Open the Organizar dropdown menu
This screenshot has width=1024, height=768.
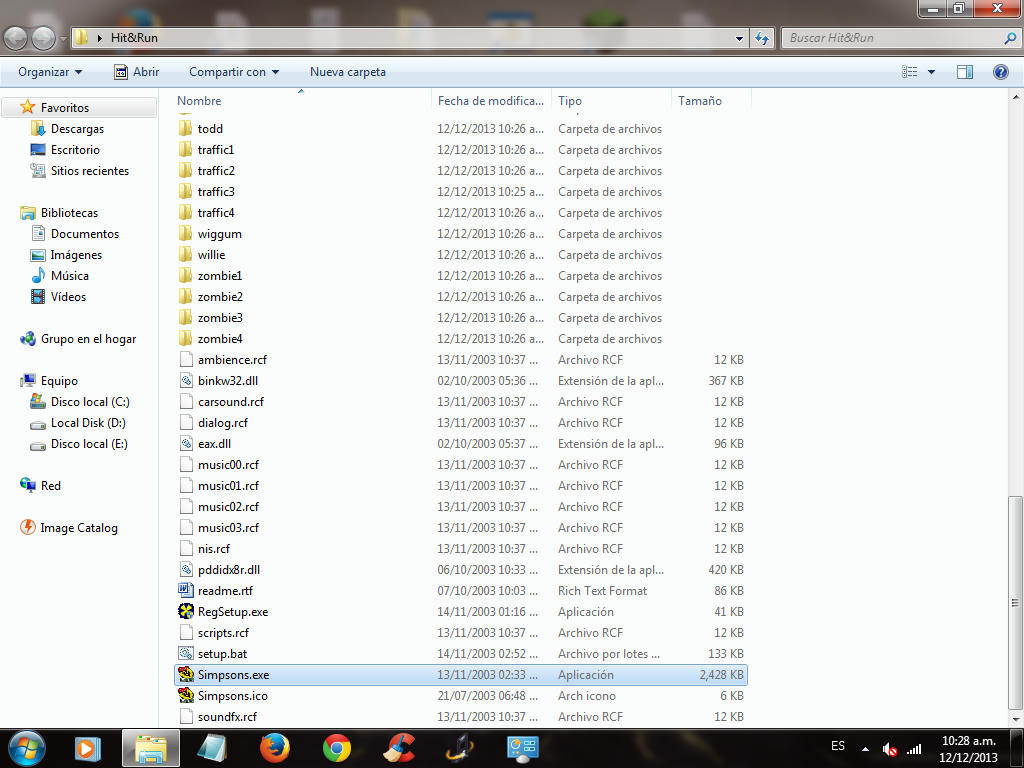tap(50, 72)
